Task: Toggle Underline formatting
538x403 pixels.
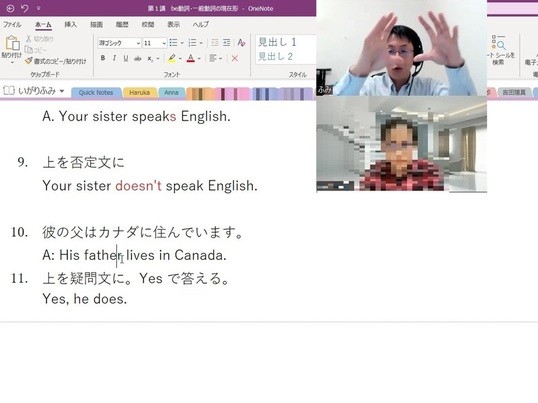Action: (x=126, y=58)
